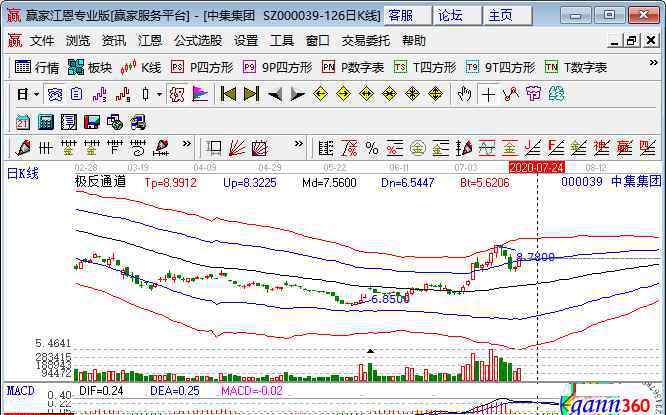Open the calendar icon showing 21

(23, 122)
